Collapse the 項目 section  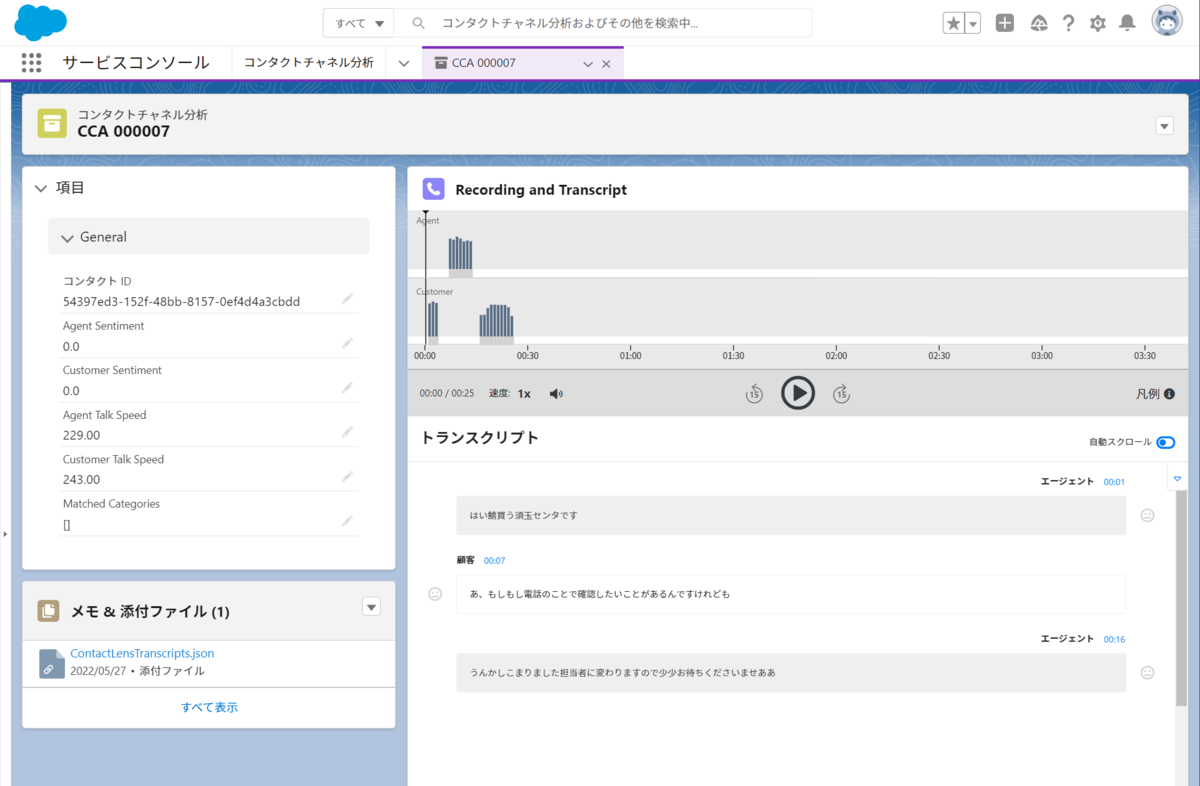coord(41,188)
